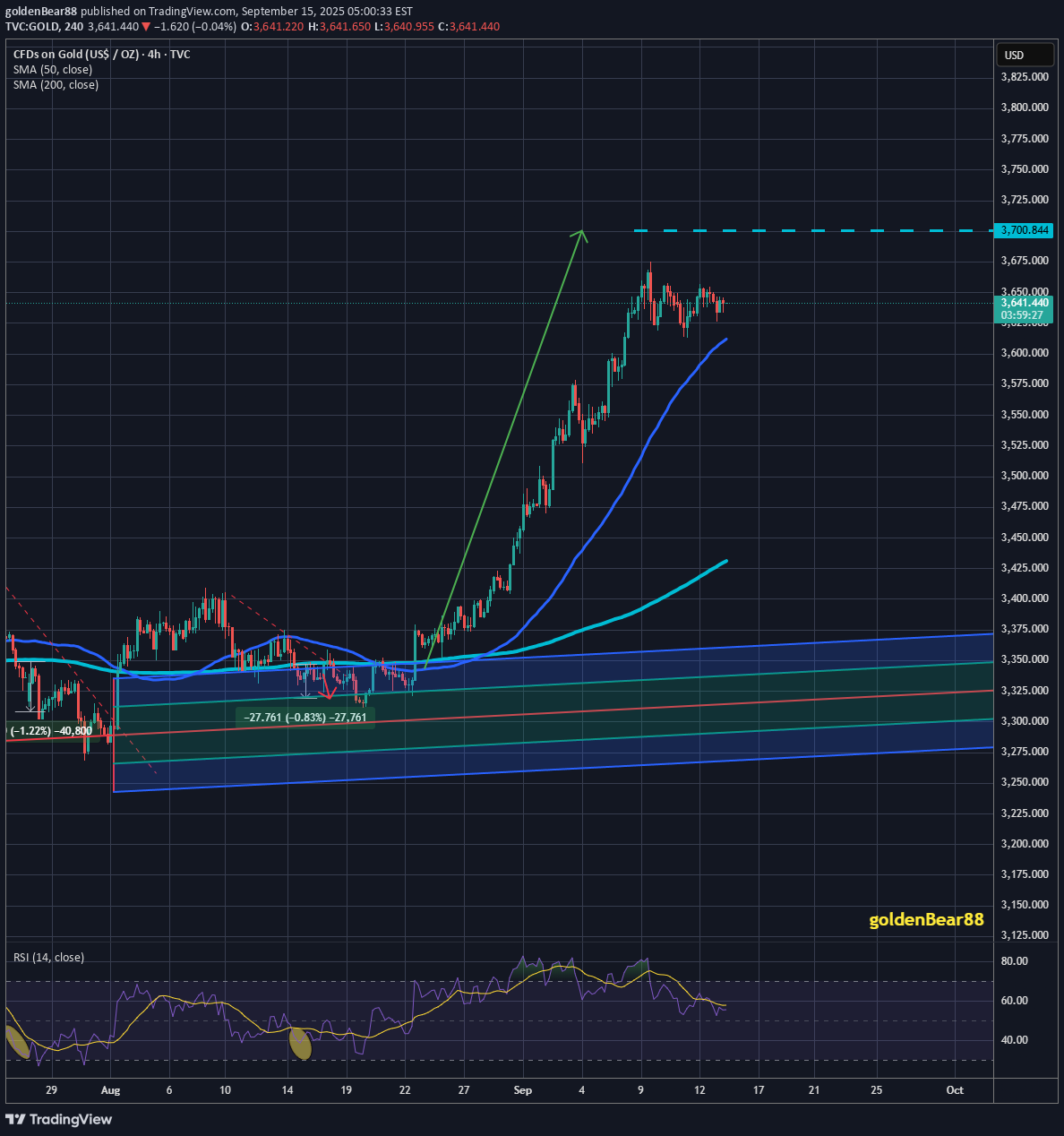
Task: Click the 3,450.000 price axis label
Action: click(x=1025, y=538)
